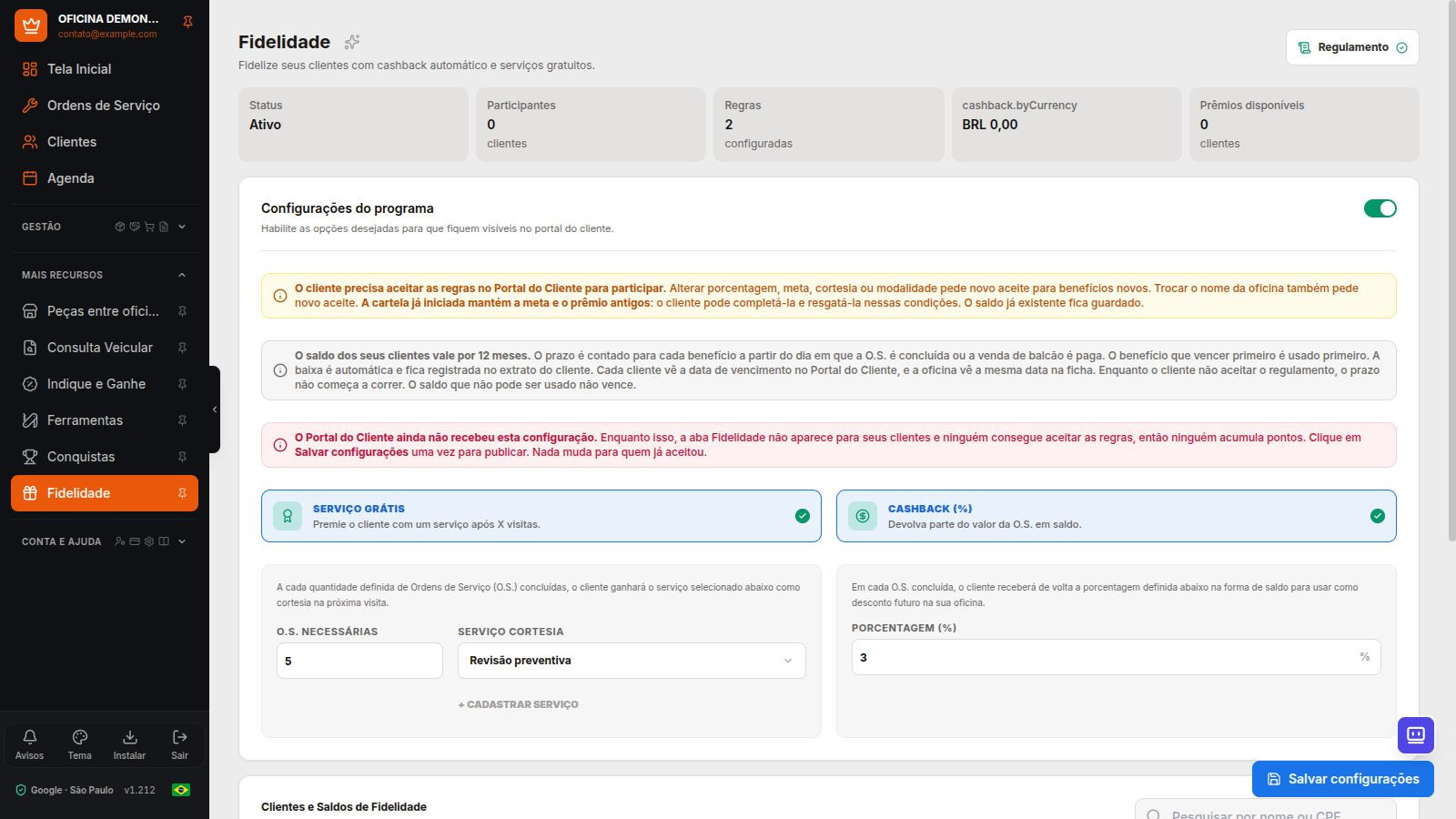Deselect the Cashback (%) modality card
This screenshot has width=1456, height=819.
pyautogui.click(x=1116, y=516)
